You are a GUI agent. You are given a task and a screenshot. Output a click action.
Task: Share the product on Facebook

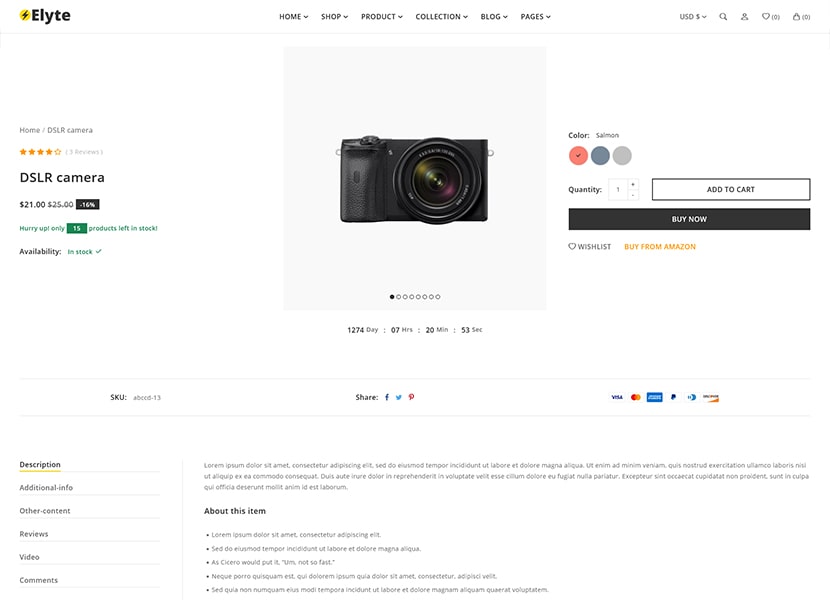coord(386,397)
